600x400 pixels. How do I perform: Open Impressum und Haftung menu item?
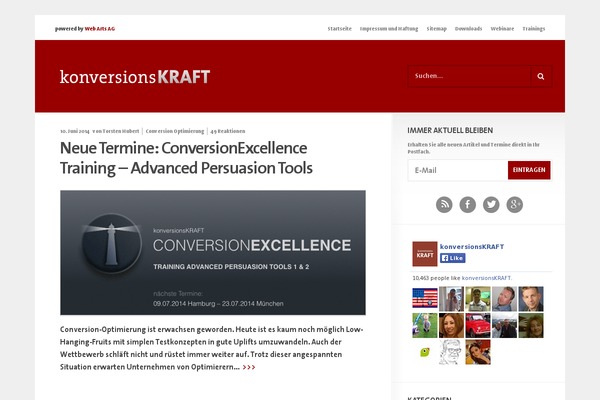click(x=389, y=29)
